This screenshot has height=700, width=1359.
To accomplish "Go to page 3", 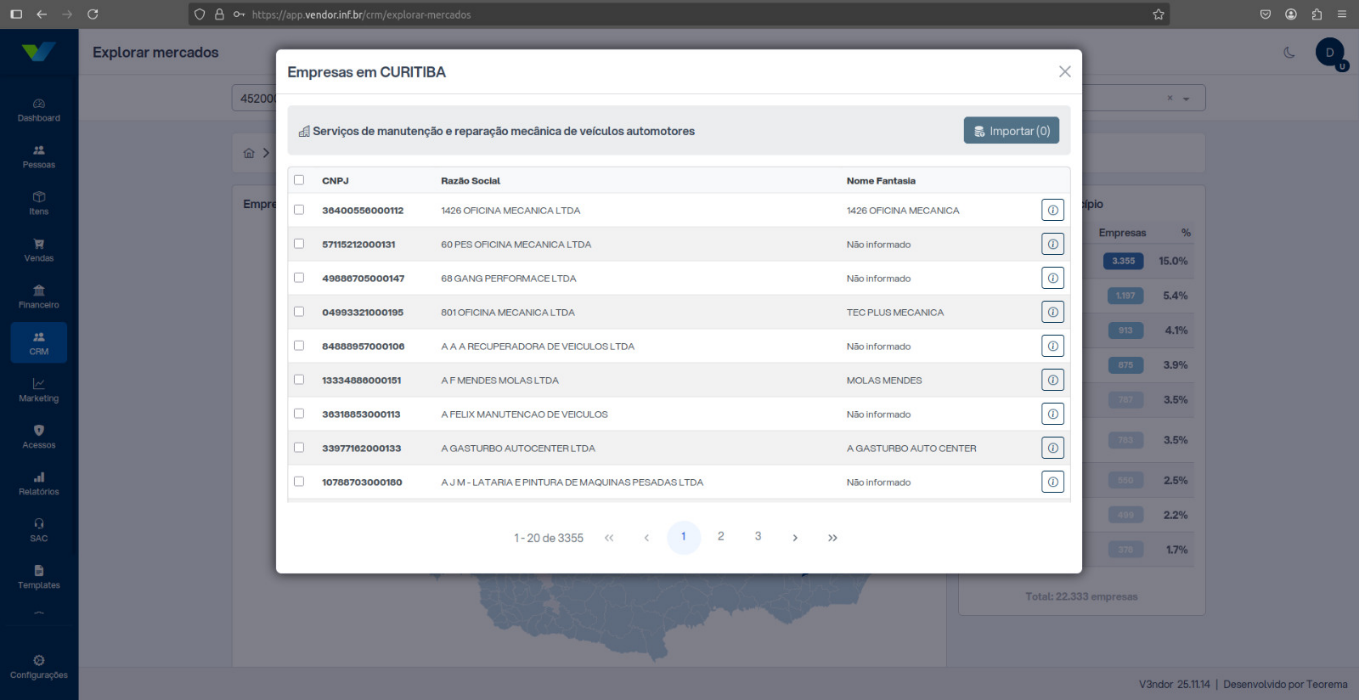I will pos(758,537).
